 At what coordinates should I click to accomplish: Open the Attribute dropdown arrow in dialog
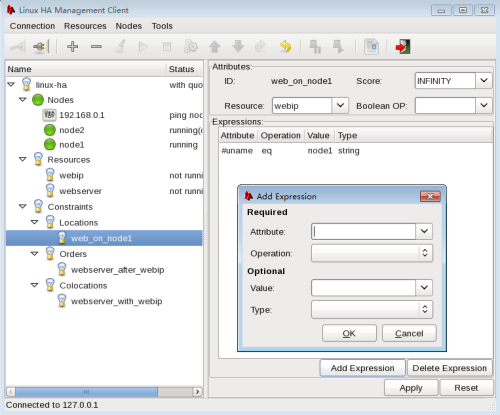click(424, 231)
